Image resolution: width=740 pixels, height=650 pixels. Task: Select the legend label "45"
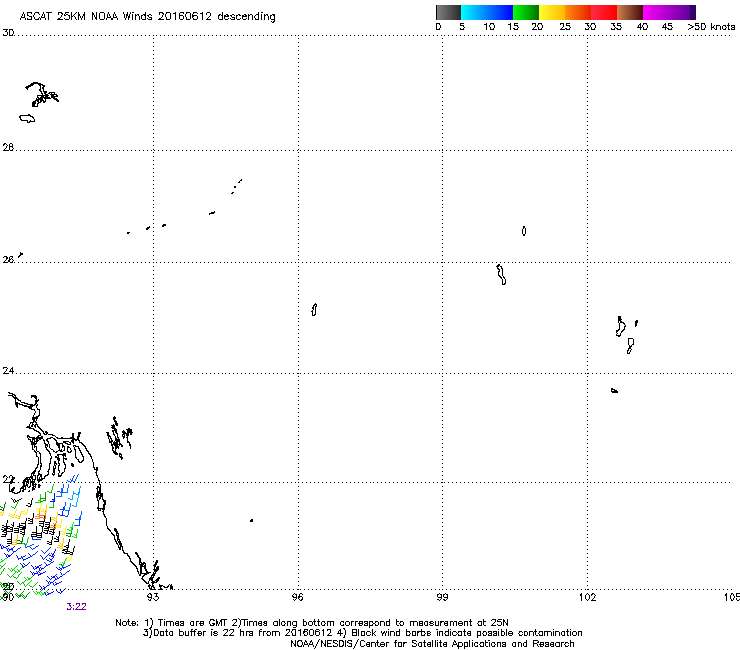click(x=667, y=27)
